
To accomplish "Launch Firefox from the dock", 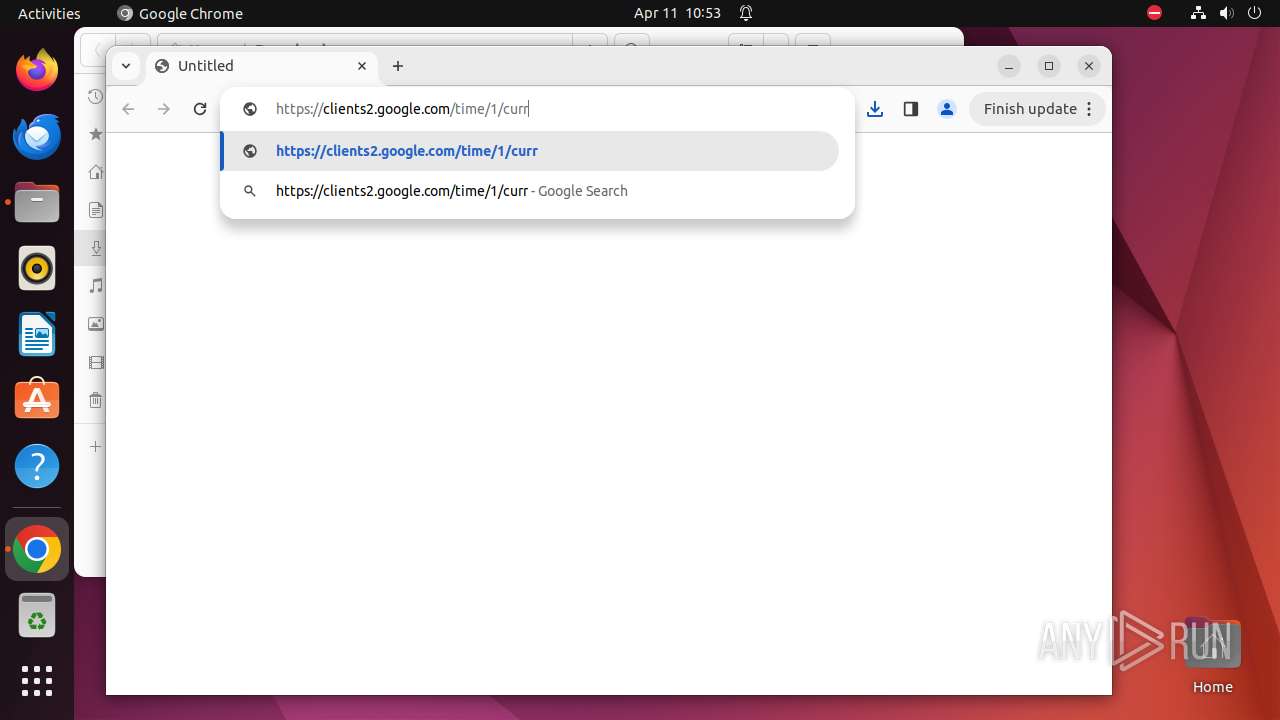I will (37, 70).
